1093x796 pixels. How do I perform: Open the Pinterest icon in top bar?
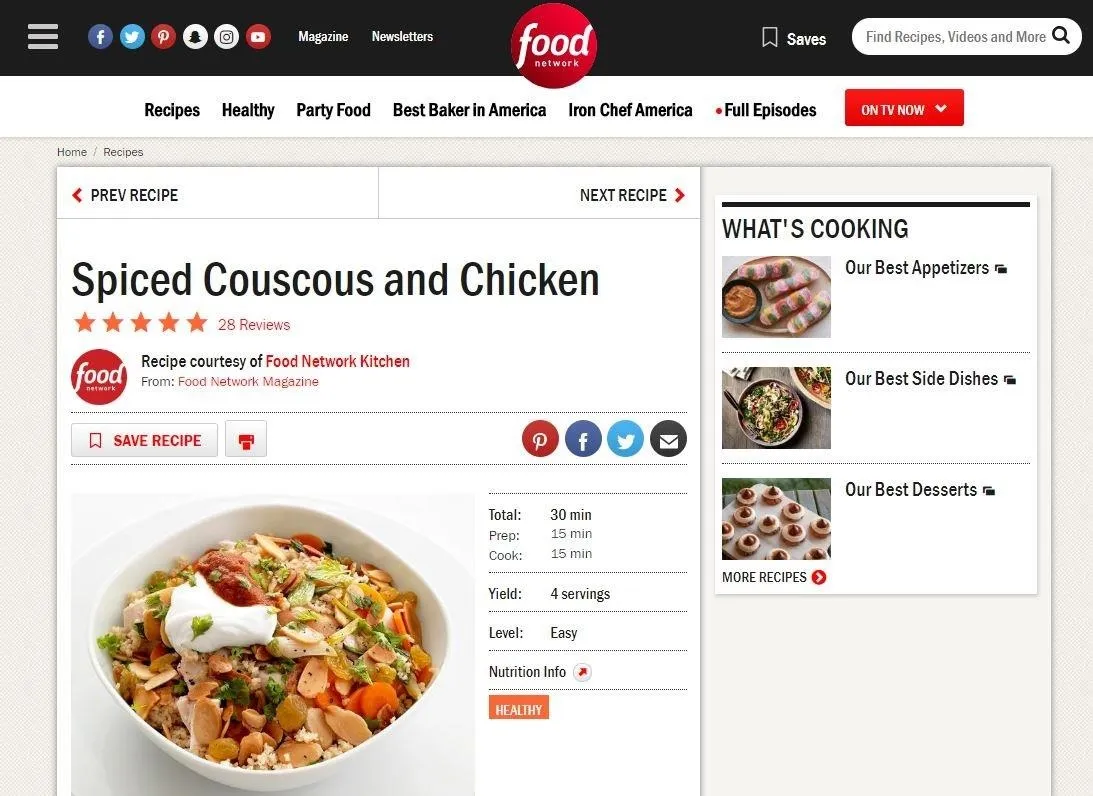(163, 36)
